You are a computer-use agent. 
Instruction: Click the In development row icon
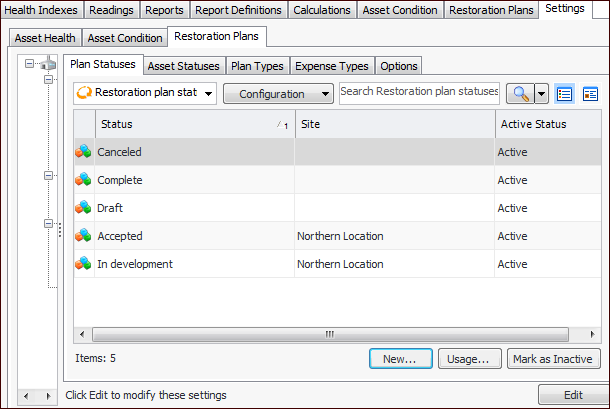83,265
